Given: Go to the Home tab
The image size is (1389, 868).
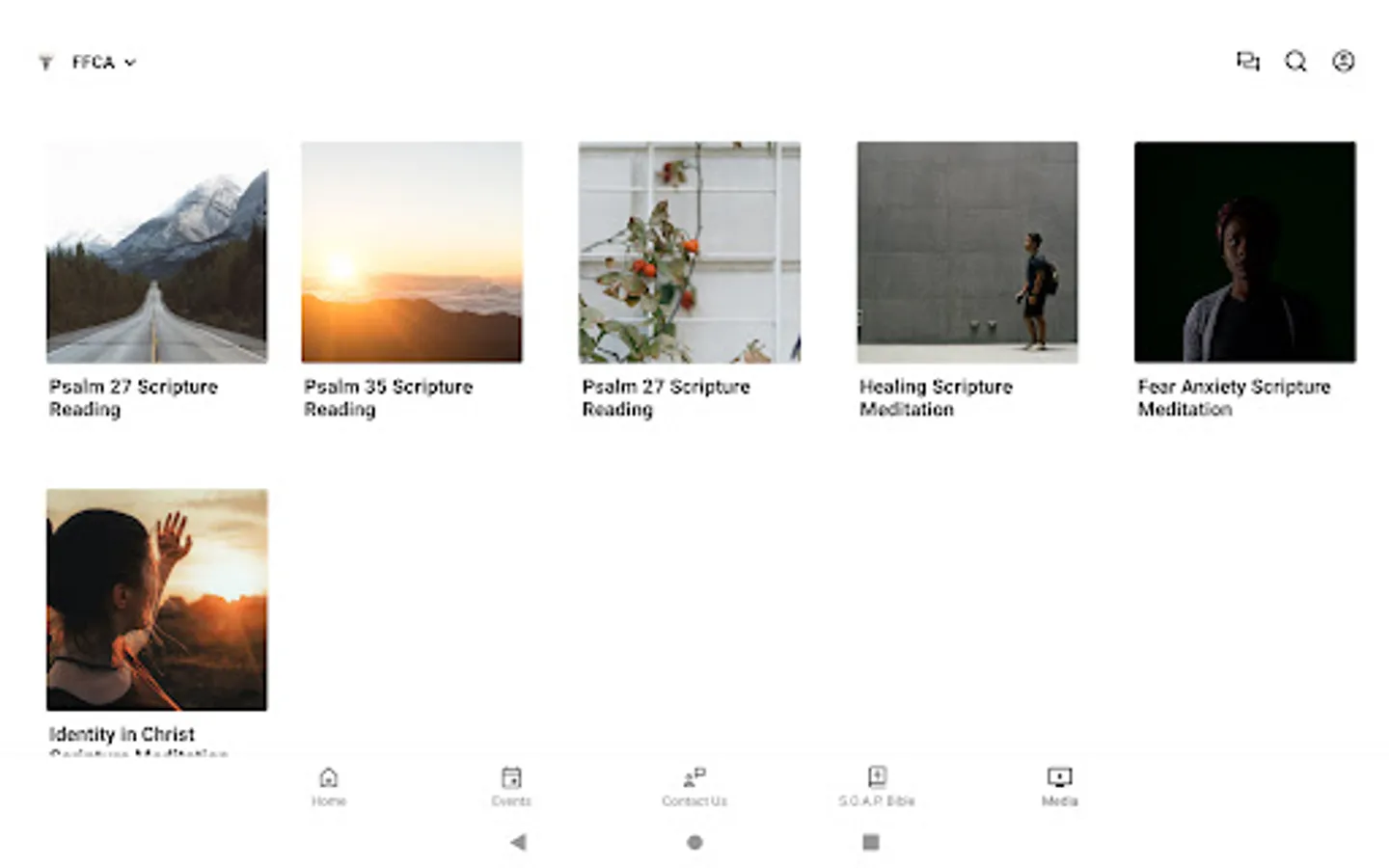Looking at the screenshot, I should (x=329, y=786).
